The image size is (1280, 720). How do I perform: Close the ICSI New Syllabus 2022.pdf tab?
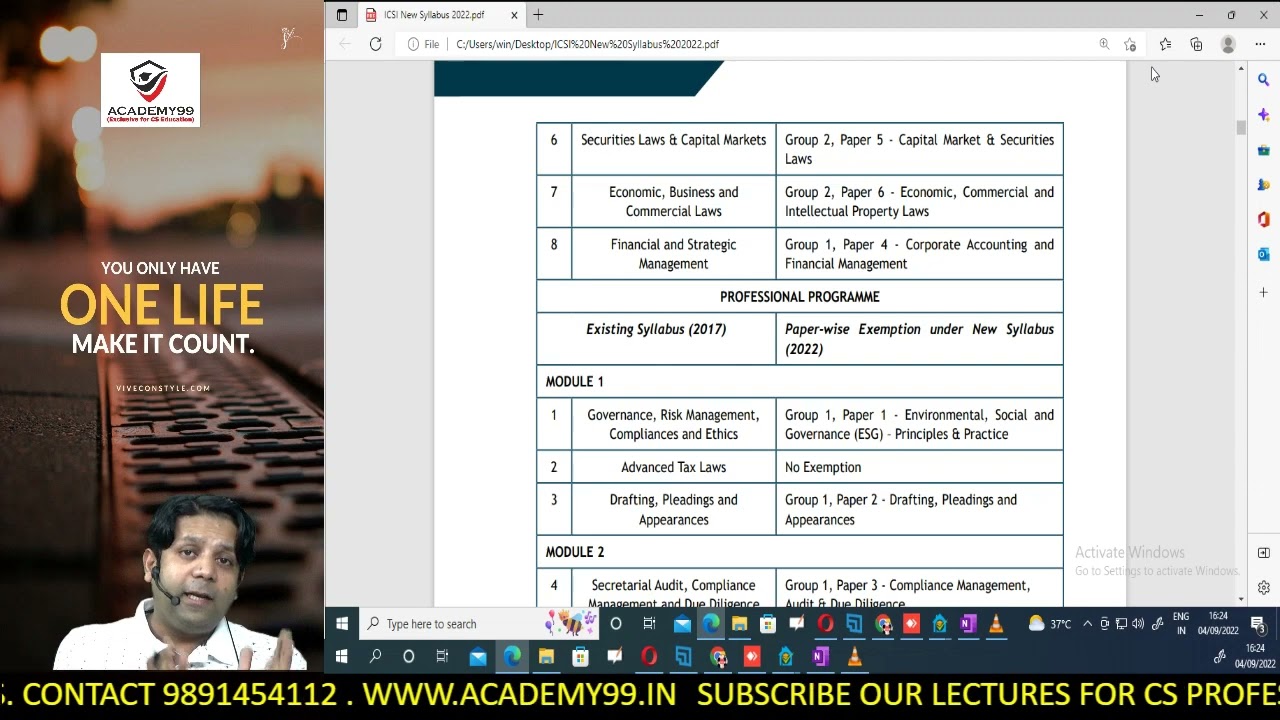click(x=515, y=15)
